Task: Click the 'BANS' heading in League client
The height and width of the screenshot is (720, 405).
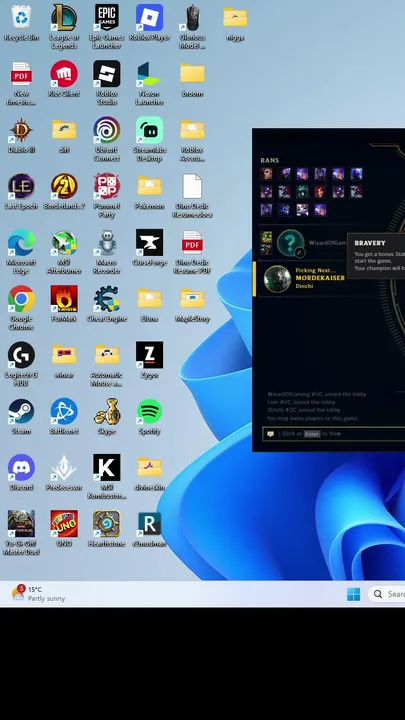Action: point(270,160)
